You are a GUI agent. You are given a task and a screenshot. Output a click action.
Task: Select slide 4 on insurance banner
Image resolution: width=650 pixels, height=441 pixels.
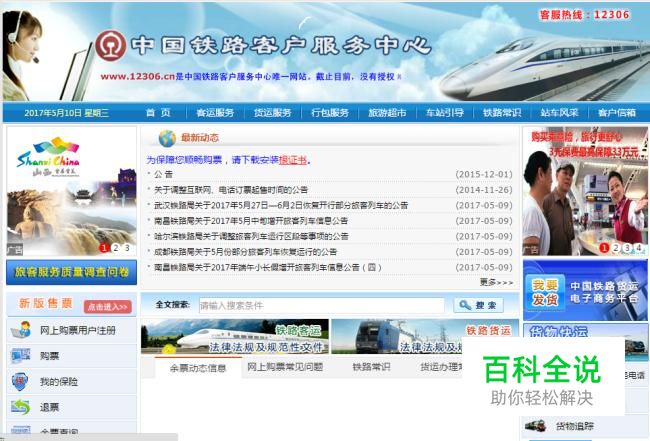[639, 248]
